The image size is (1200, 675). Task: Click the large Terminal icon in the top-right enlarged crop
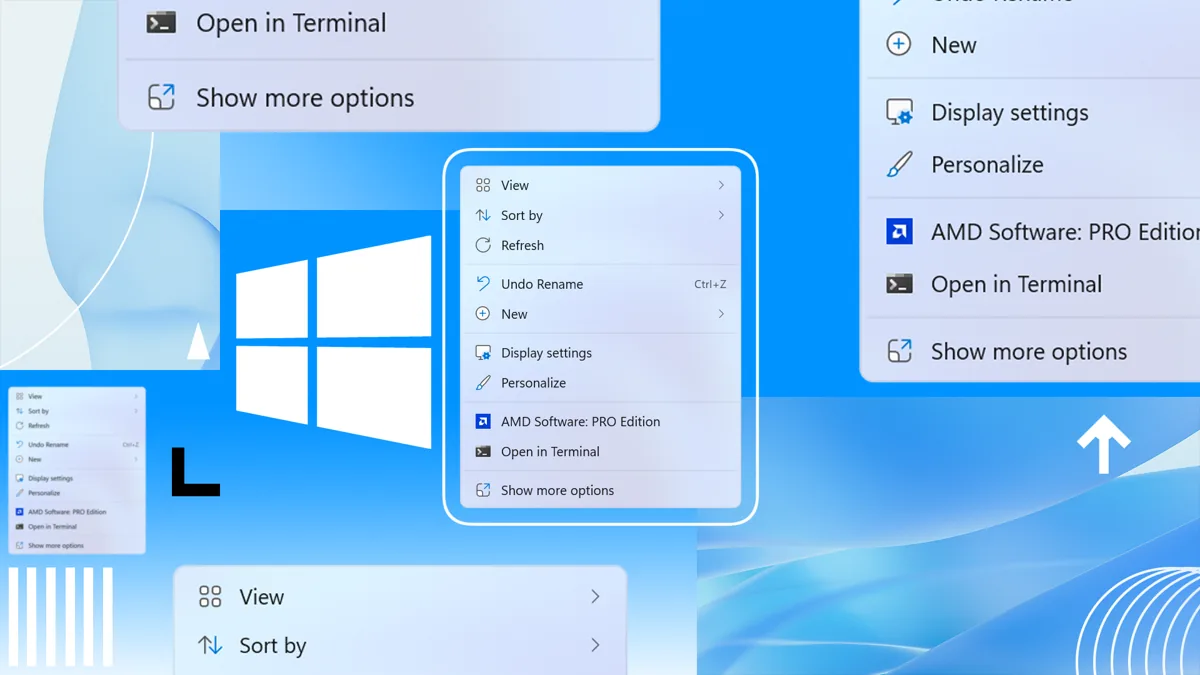(x=899, y=284)
